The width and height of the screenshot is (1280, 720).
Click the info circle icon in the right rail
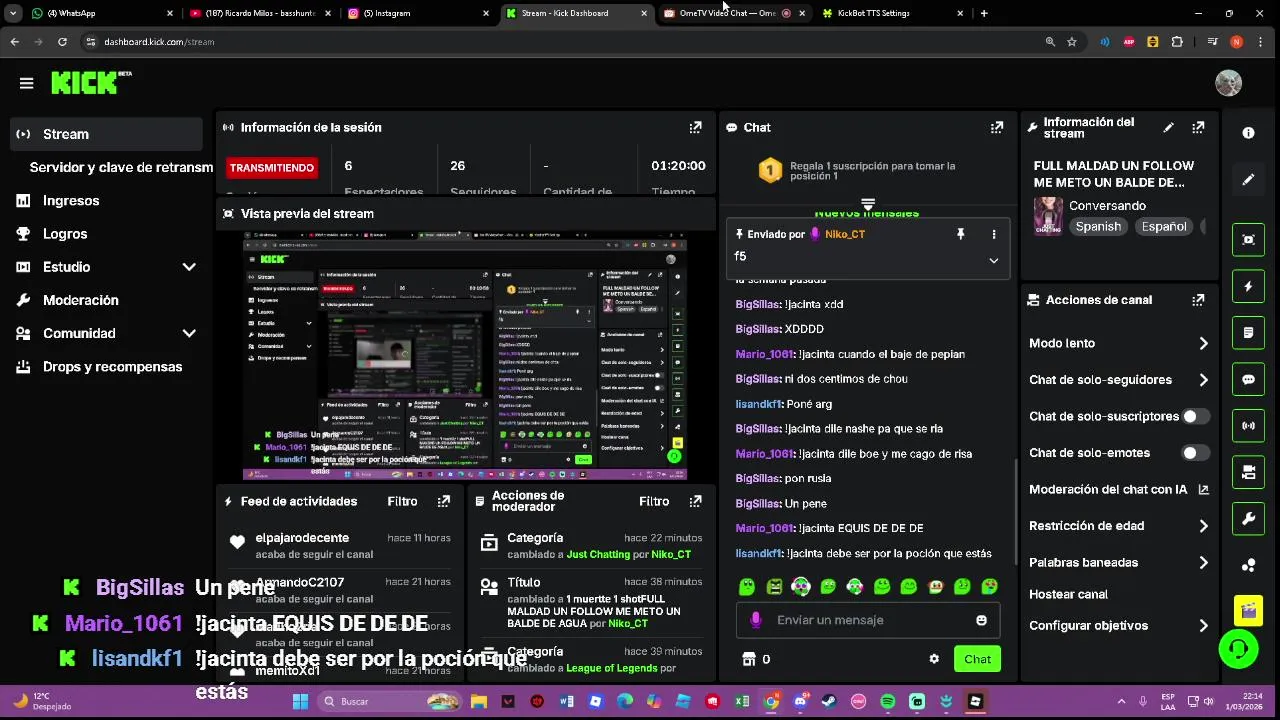click(1248, 132)
